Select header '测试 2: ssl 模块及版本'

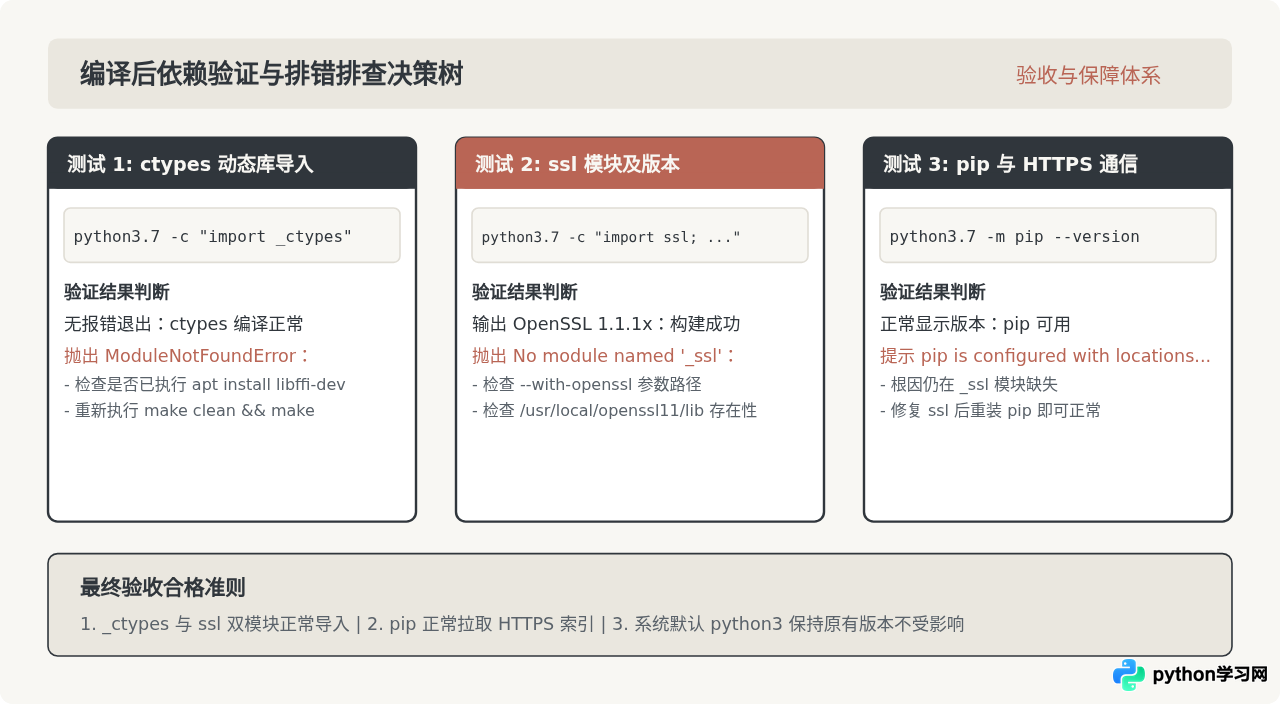tap(640, 163)
